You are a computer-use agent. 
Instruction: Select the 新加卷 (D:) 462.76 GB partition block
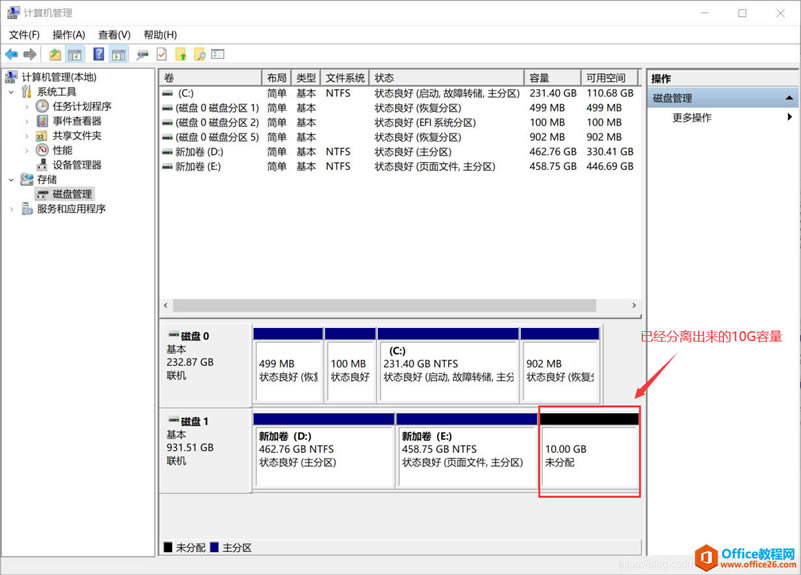(324, 450)
